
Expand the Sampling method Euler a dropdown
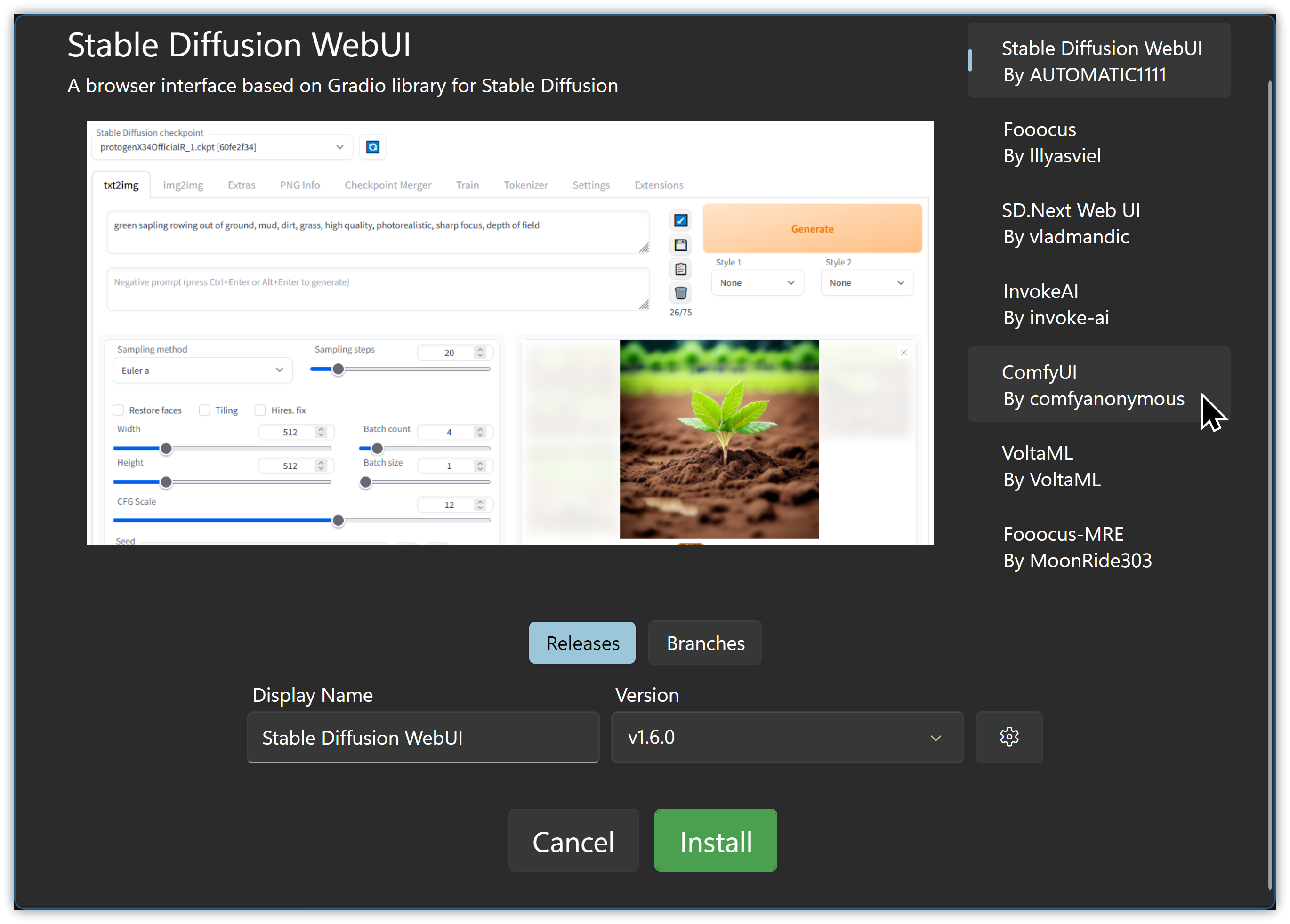click(202, 370)
